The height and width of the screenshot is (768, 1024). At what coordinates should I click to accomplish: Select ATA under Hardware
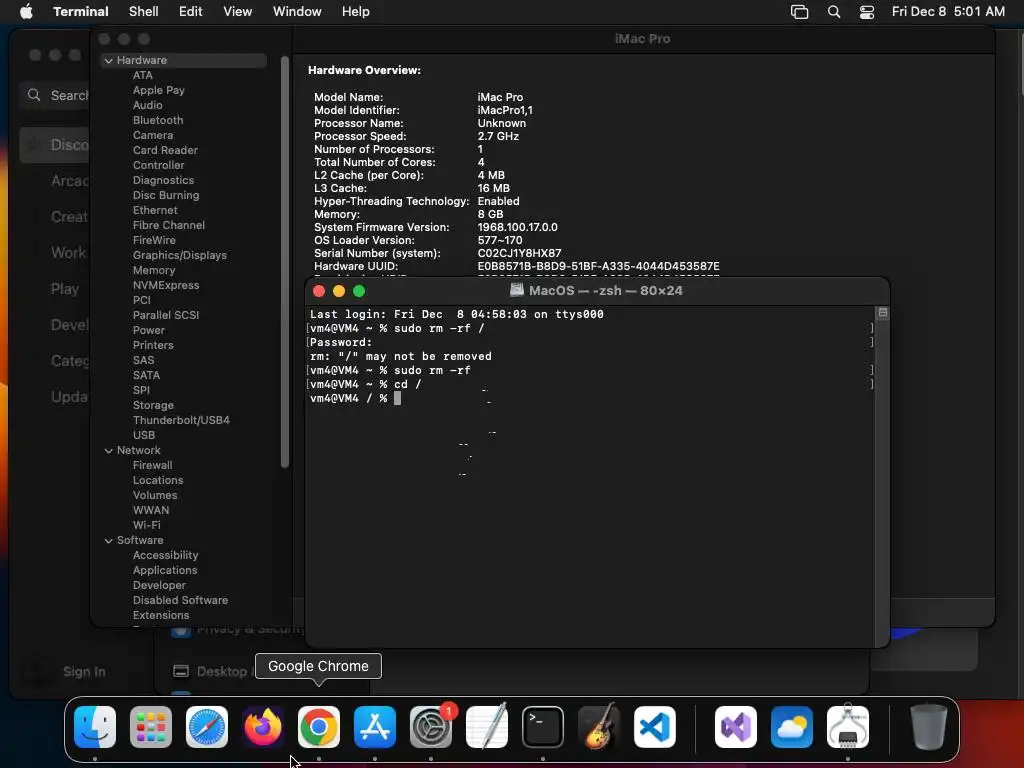(x=143, y=75)
